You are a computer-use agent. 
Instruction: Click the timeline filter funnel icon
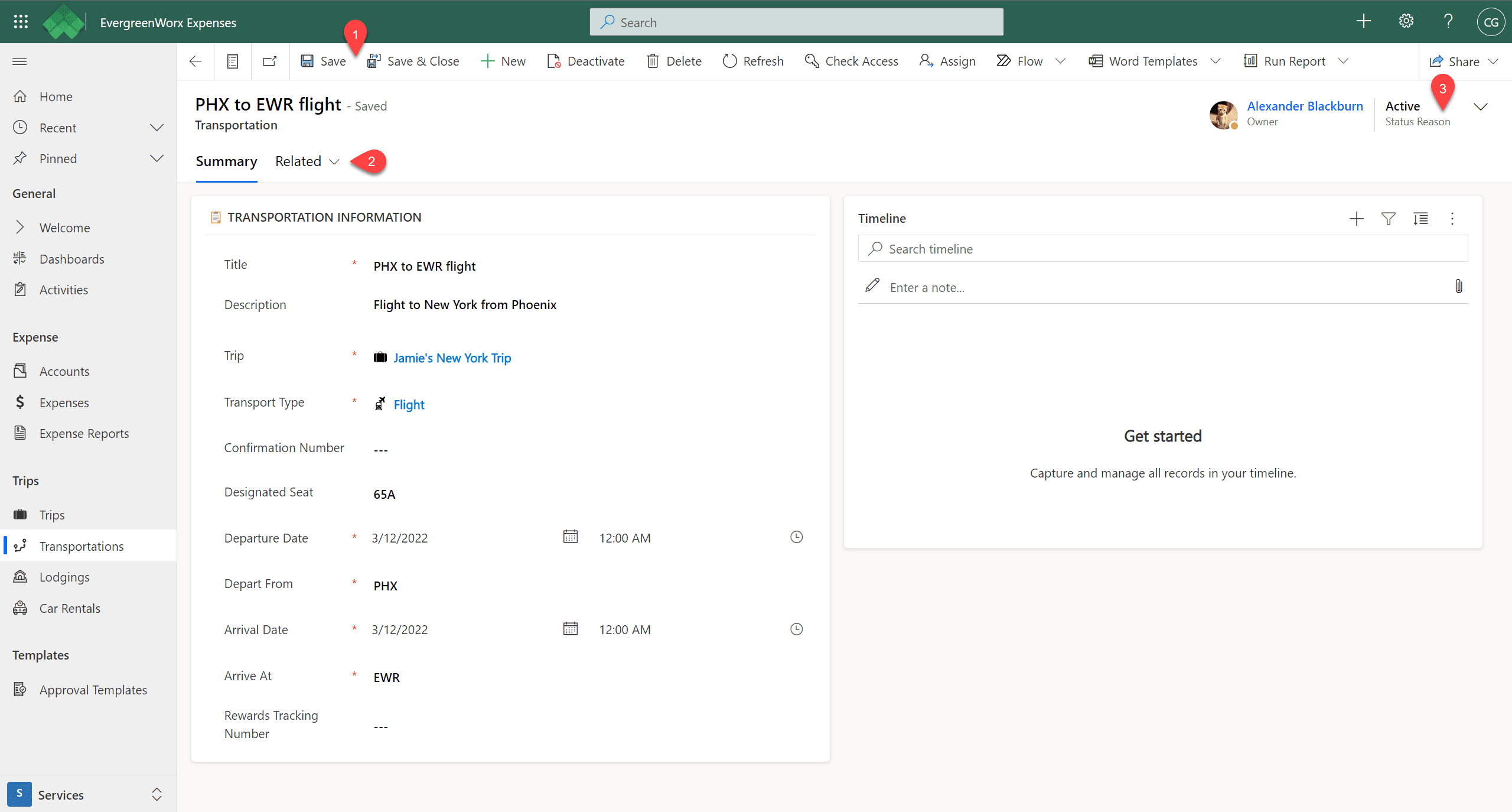(1388, 219)
